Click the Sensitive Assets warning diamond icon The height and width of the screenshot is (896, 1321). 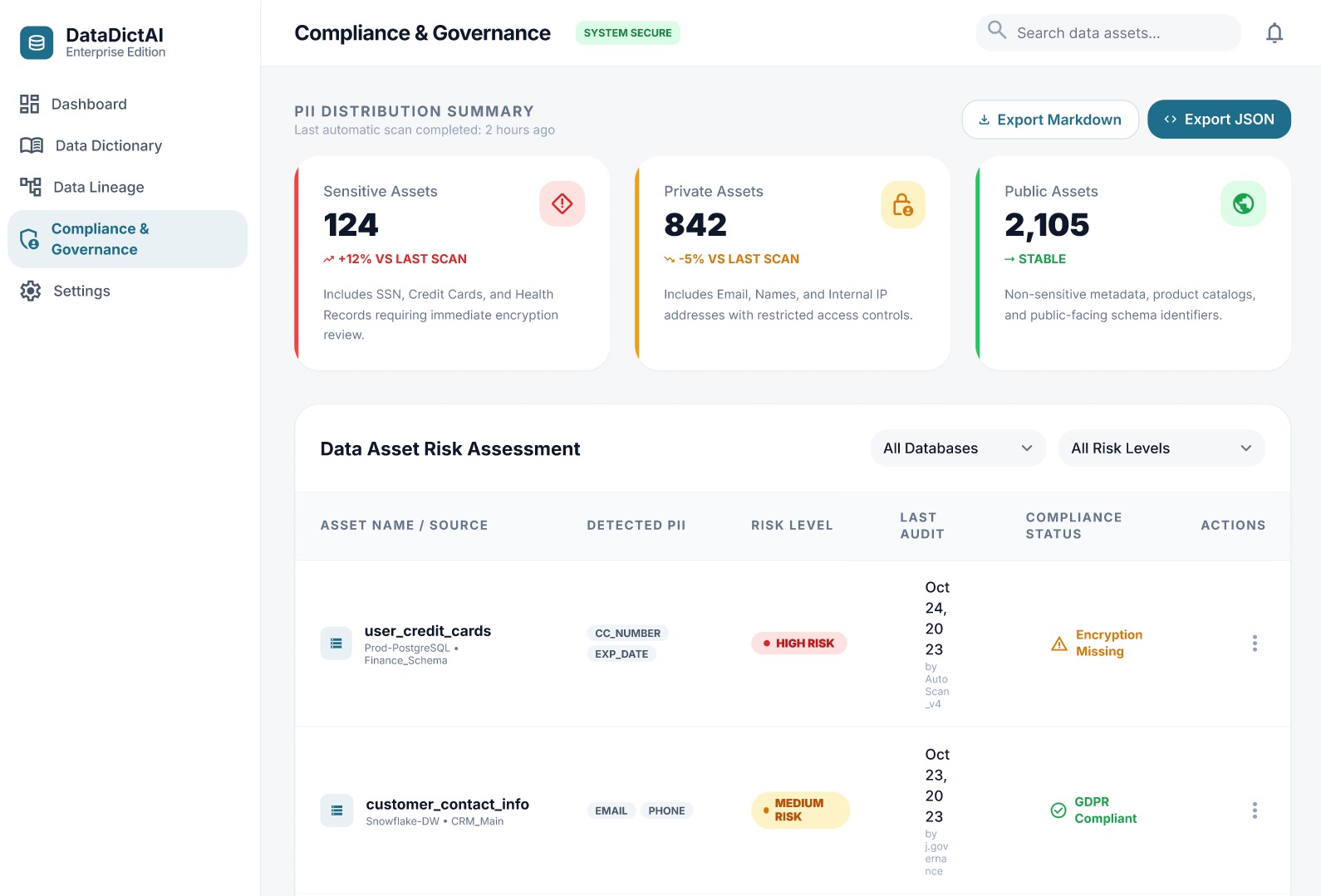[x=562, y=203]
